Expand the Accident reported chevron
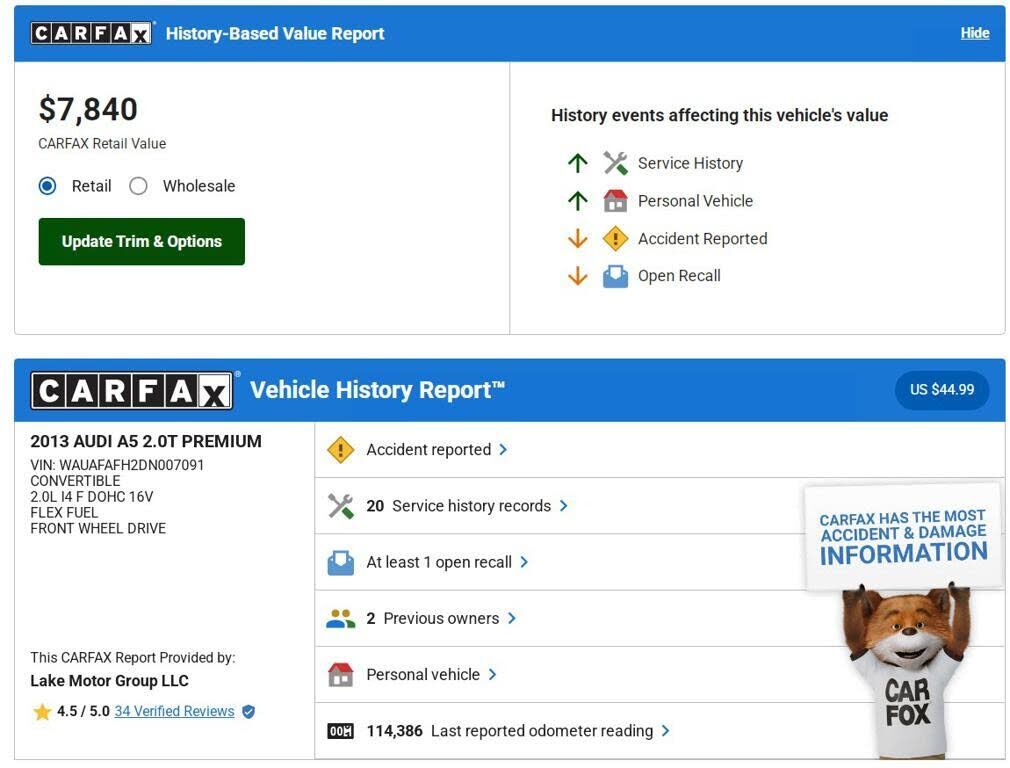Viewport: 1010px width, 768px height. tap(503, 450)
